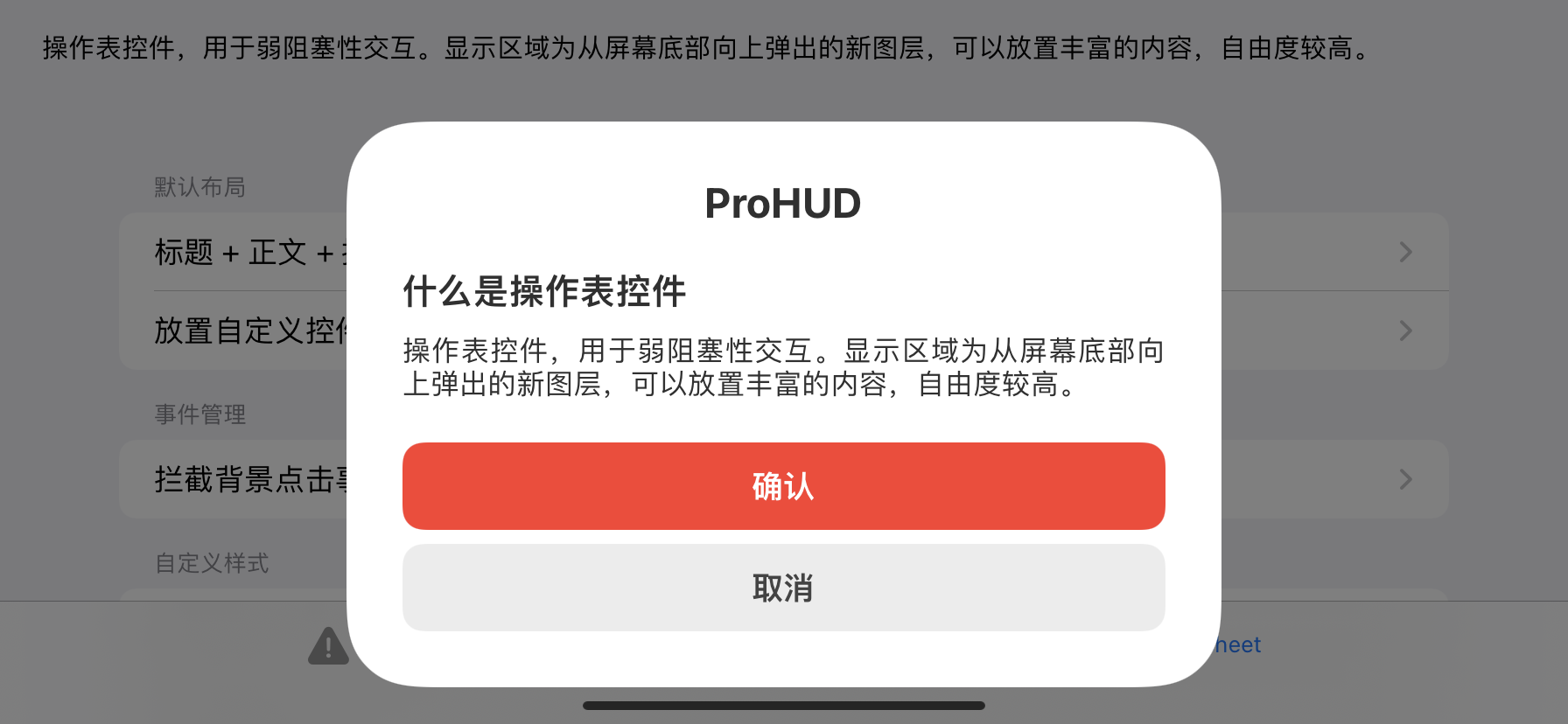
Task: Dismiss the sheet with 取消 button
Action: coord(783,588)
